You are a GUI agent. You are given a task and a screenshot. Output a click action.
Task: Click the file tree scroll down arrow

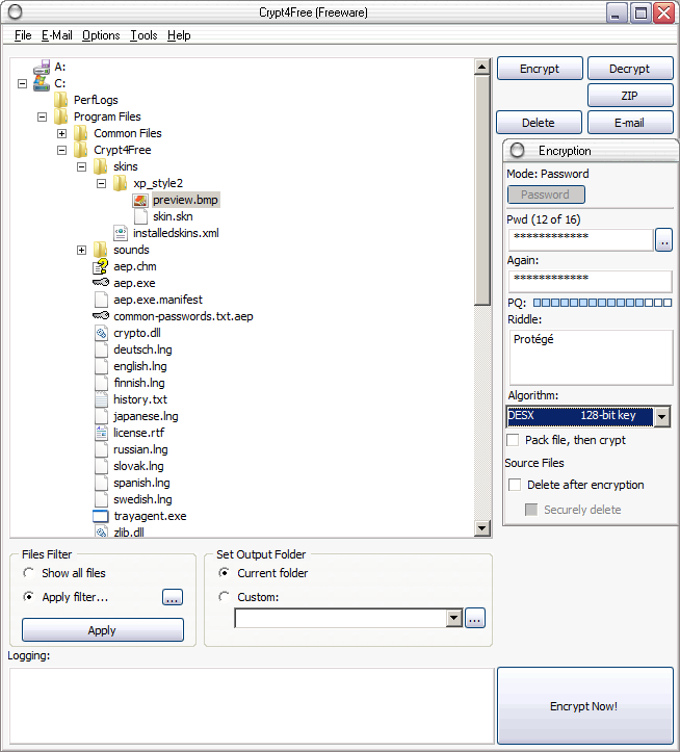(482, 528)
